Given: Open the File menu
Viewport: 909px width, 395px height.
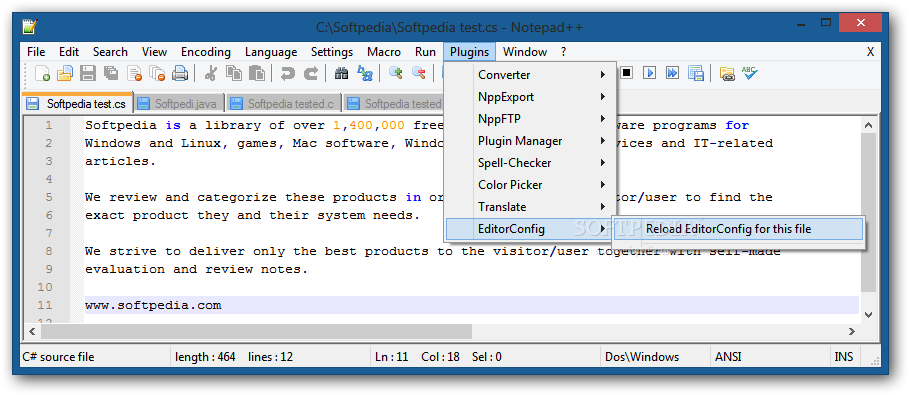Looking at the screenshot, I should 36,52.
